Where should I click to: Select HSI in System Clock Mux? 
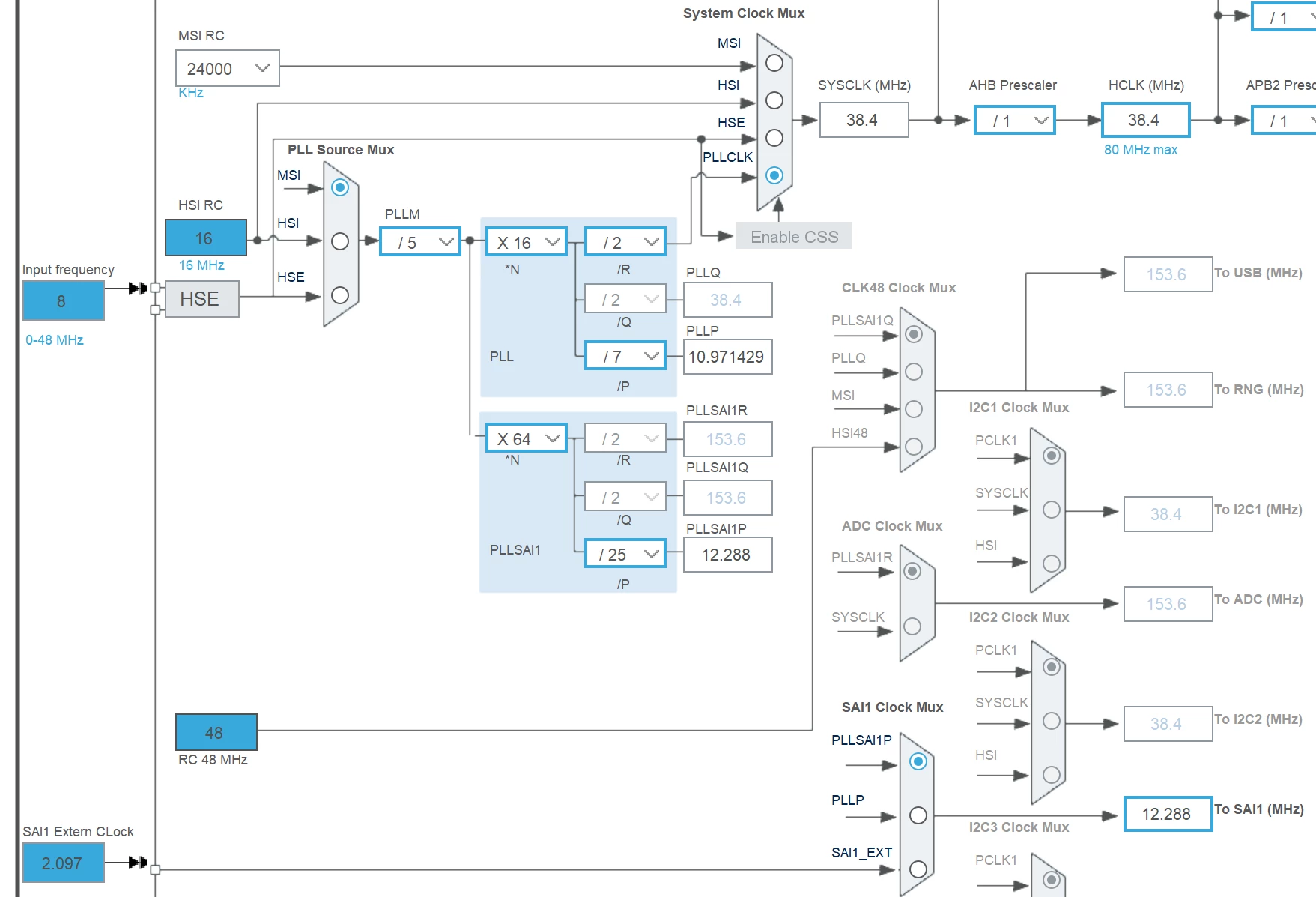click(774, 100)
